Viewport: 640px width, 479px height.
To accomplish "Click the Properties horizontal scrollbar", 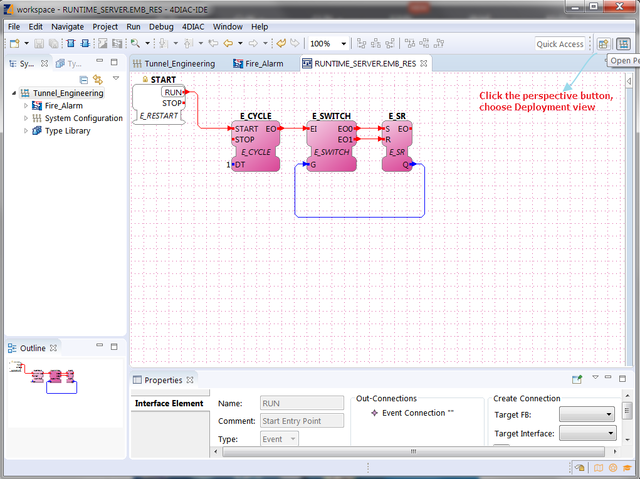I will click(x=413, y=451).
